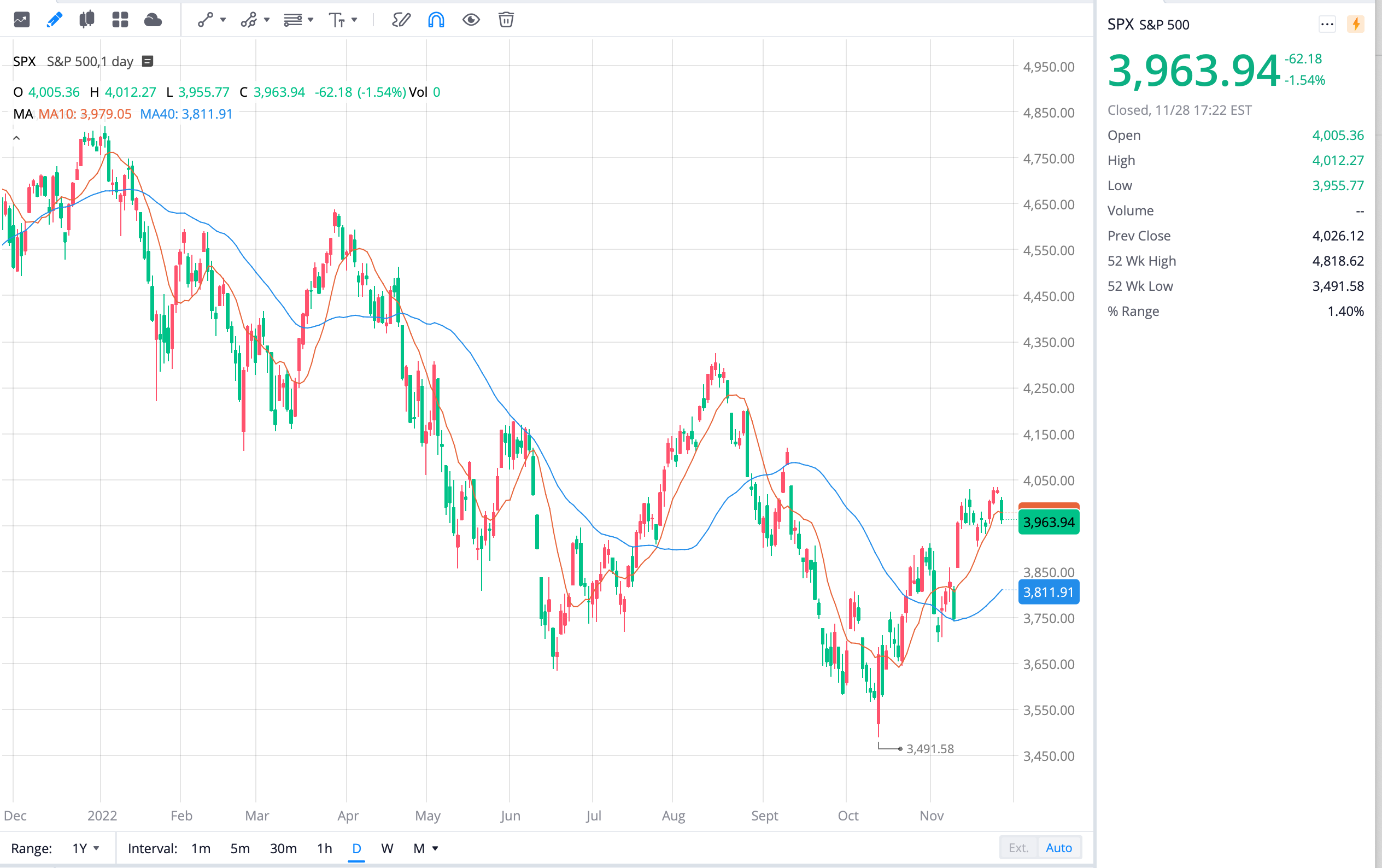
Task: Select the multi-point path drawing tool
Action: tap(249, 20)
